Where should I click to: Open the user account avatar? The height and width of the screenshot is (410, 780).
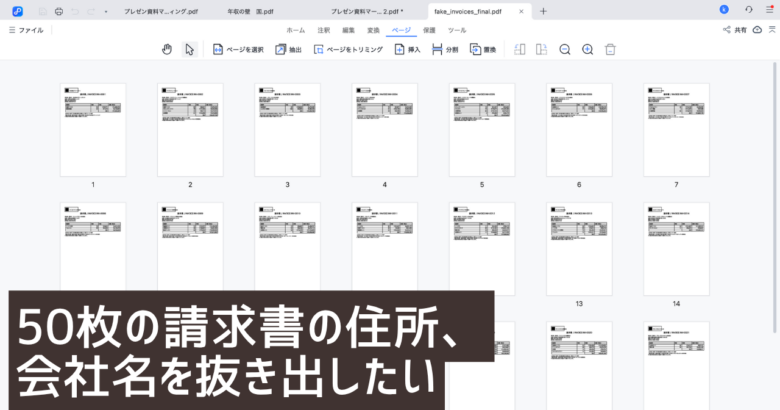[723, 10]
